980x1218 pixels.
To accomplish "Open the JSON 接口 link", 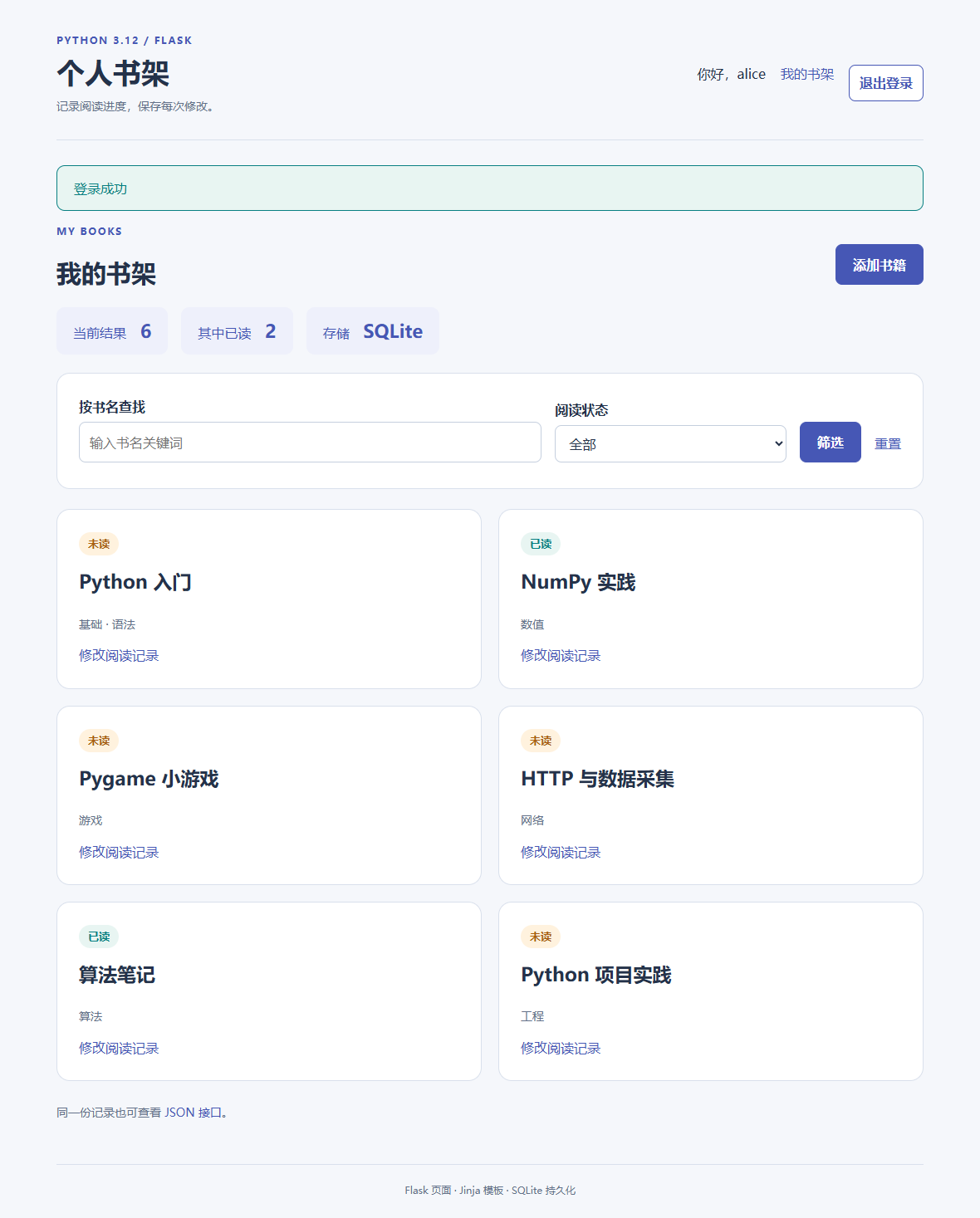I will [x=192, y=1113].
